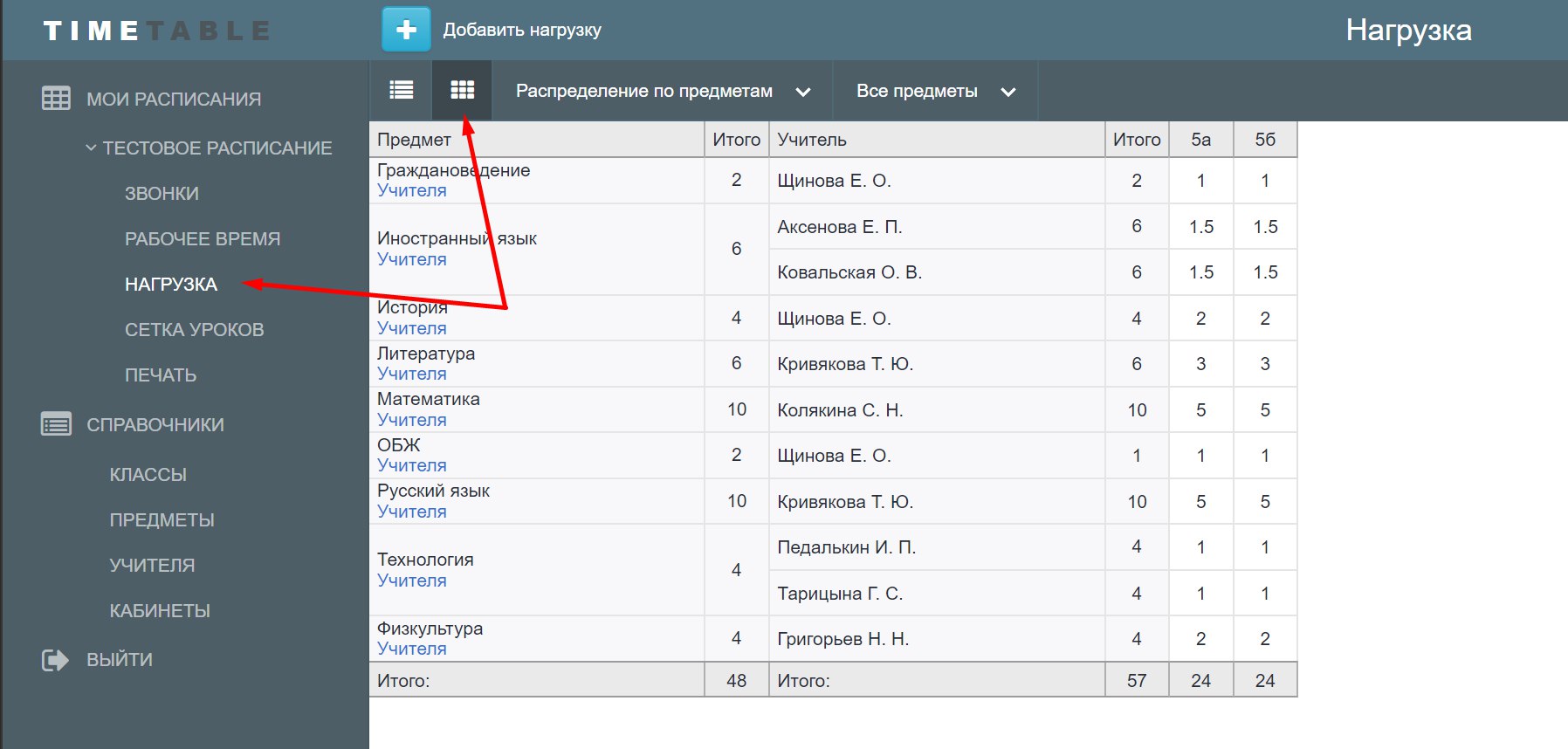This screenshot has height=749, width=1568.
Task: Collapse ТЕСТОВОЕ РАСПИСАНИЕ tree node
Action: 91,148
